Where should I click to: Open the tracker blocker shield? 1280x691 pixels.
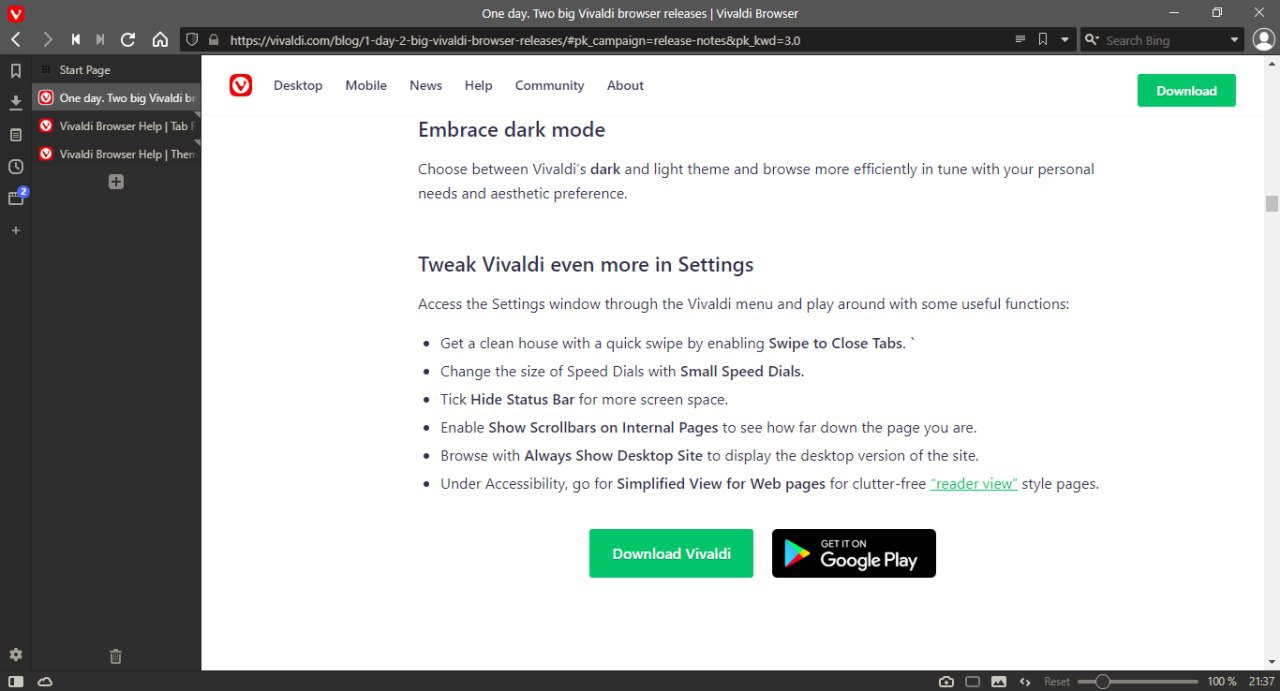coord(193,40)
